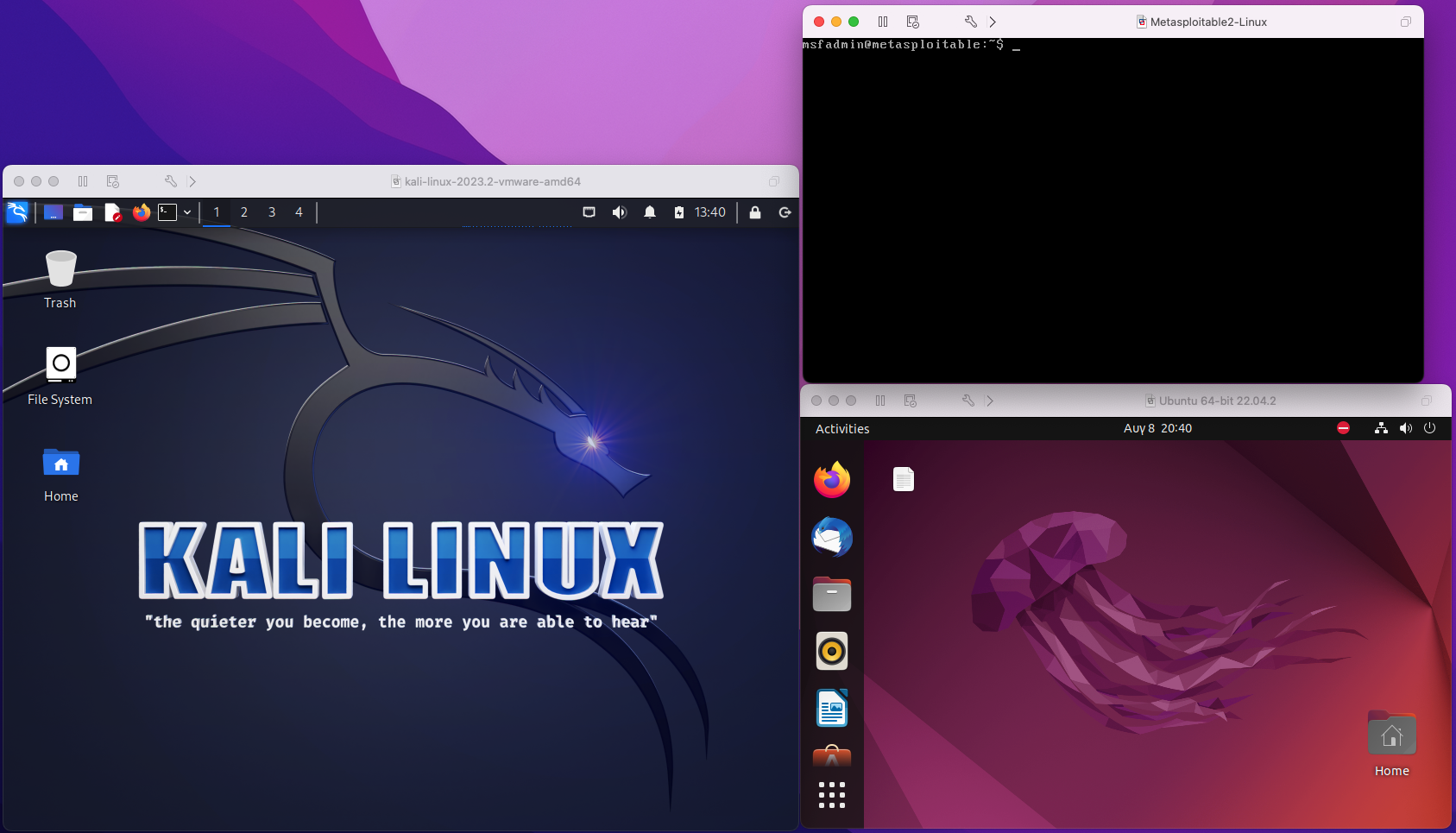
Task: Launch Rhythmbox from the Ubuntu dock
Action: pos(832,651)
